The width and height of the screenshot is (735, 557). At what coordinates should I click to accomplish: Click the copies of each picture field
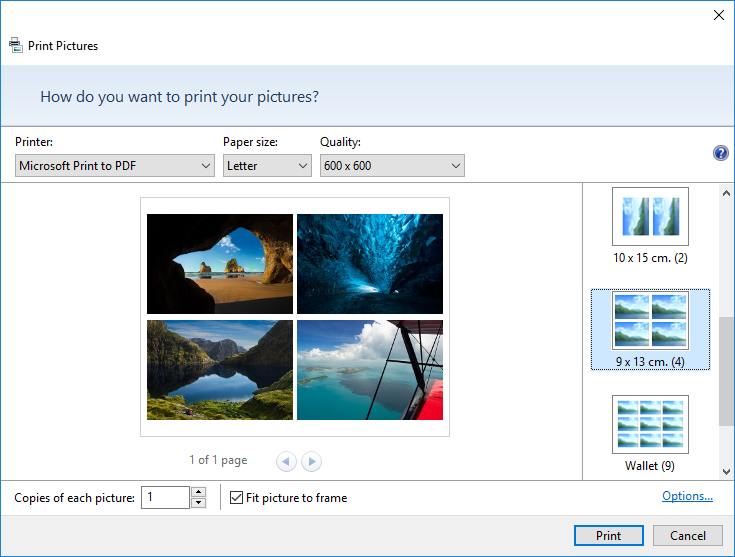pyautogui.click(x=165, y=497)
